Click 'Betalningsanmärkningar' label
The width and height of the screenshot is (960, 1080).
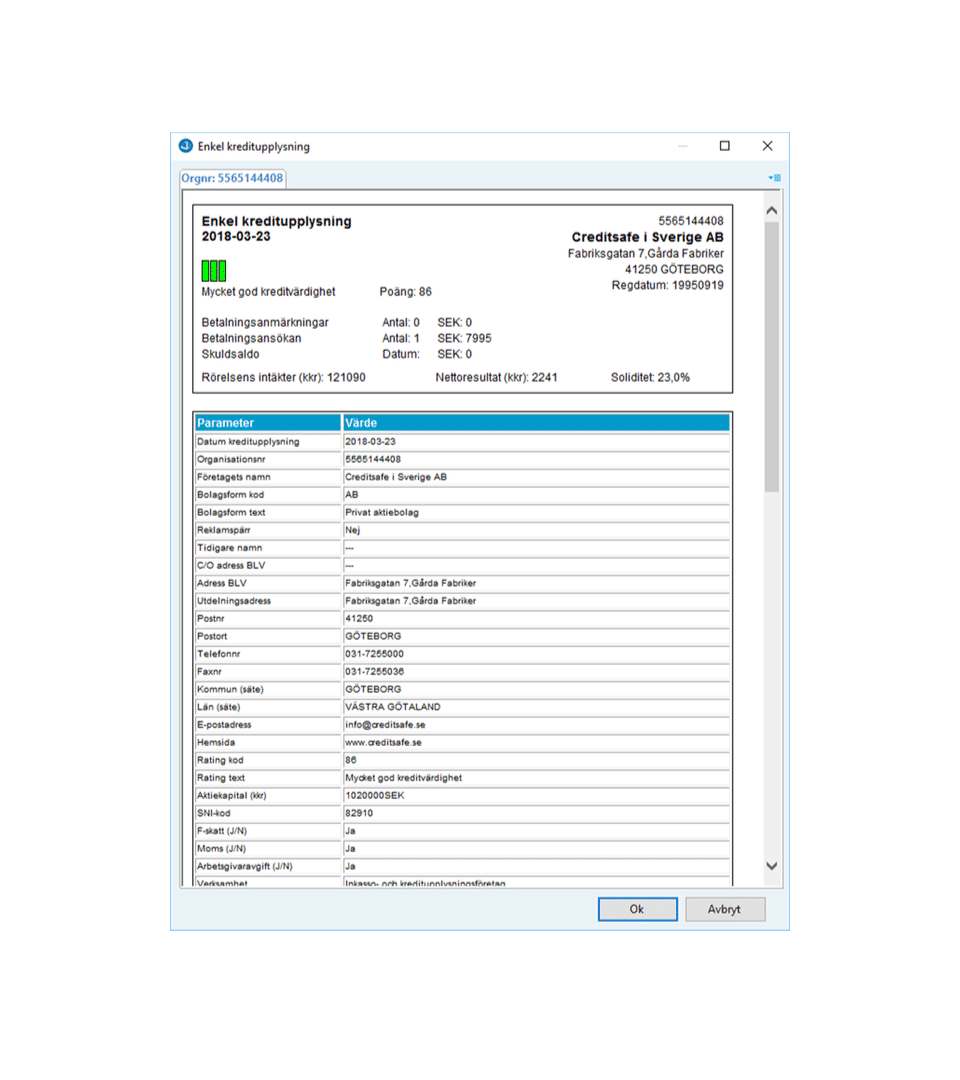(x=265, y=322)
